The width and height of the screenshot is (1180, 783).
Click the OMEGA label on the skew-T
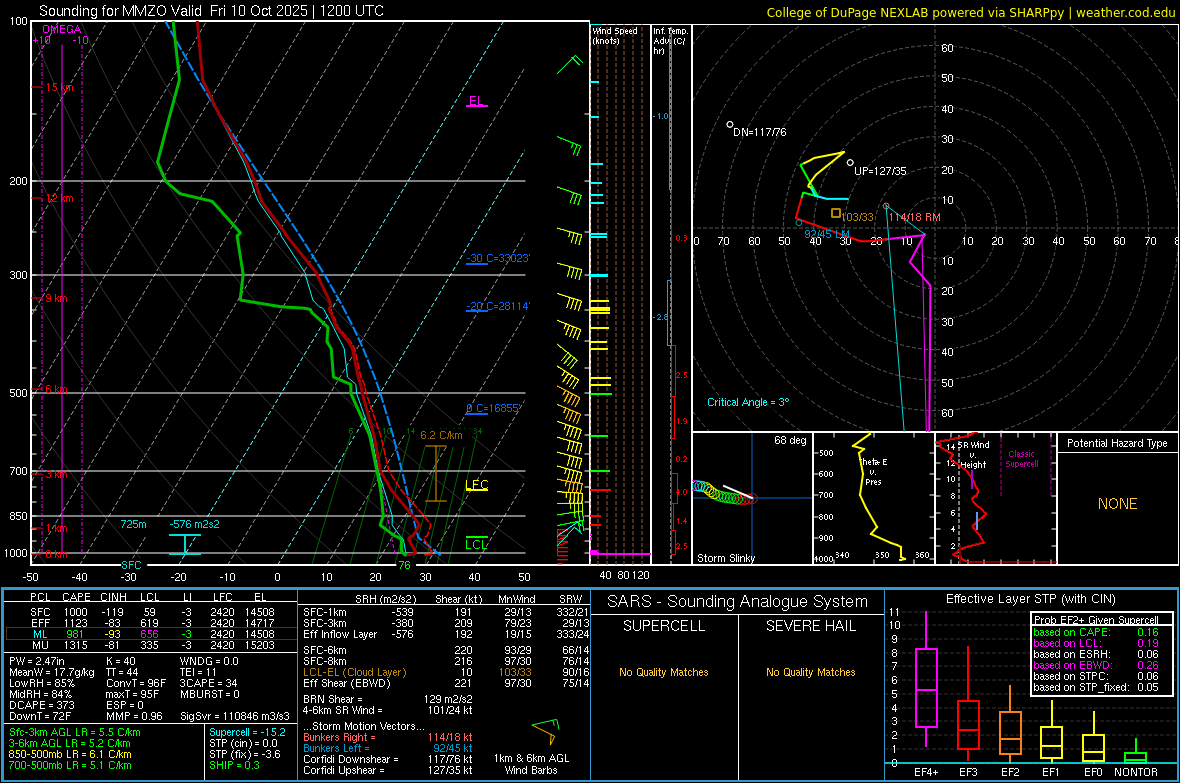click(62, 29)
